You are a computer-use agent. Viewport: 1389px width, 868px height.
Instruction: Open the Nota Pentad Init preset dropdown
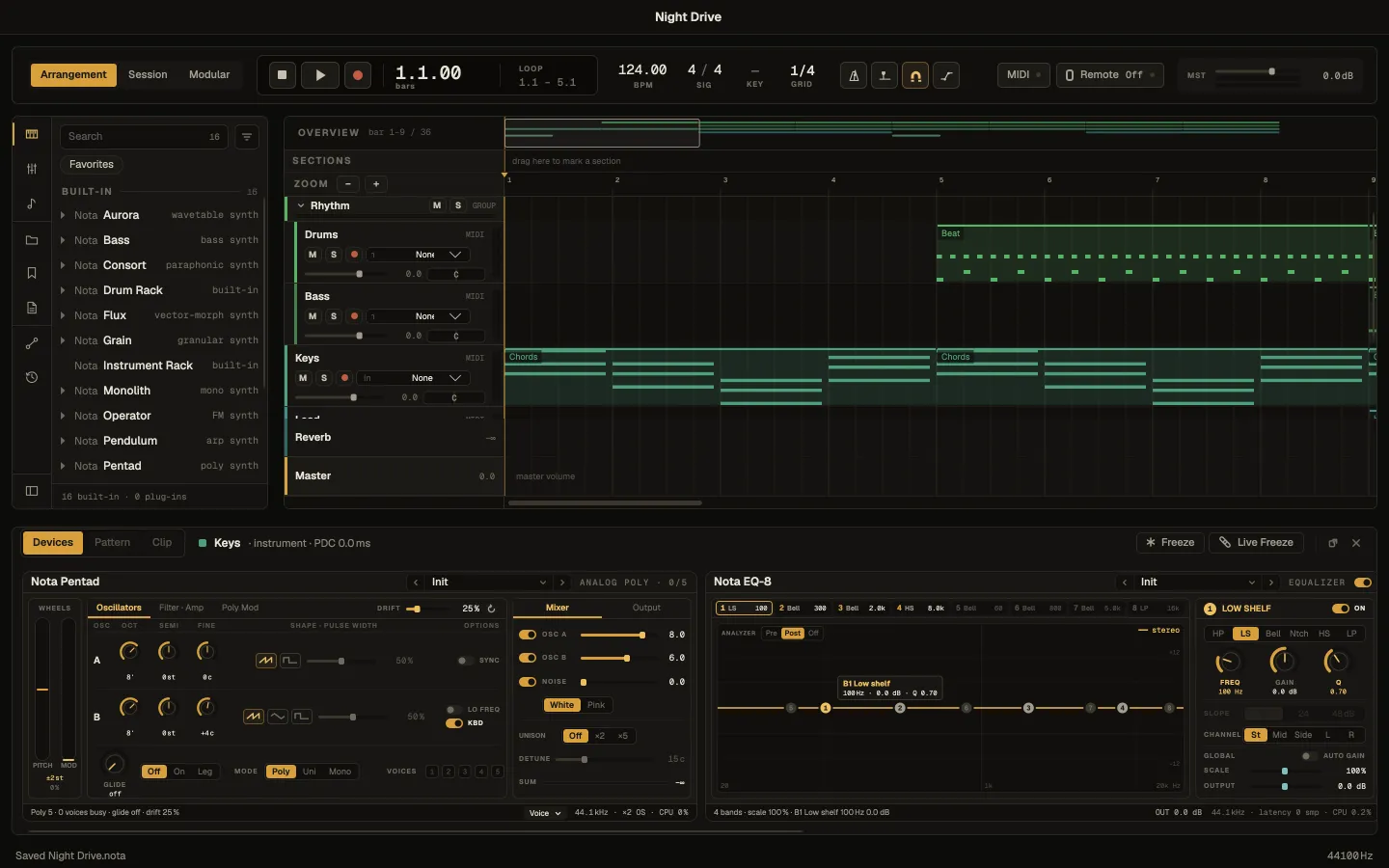[489, 583]
